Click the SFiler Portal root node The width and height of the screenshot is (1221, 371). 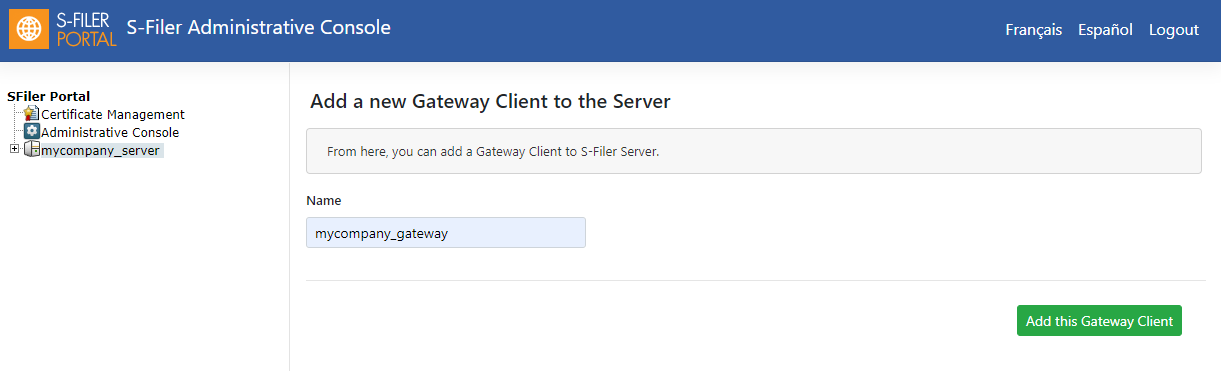49,96
